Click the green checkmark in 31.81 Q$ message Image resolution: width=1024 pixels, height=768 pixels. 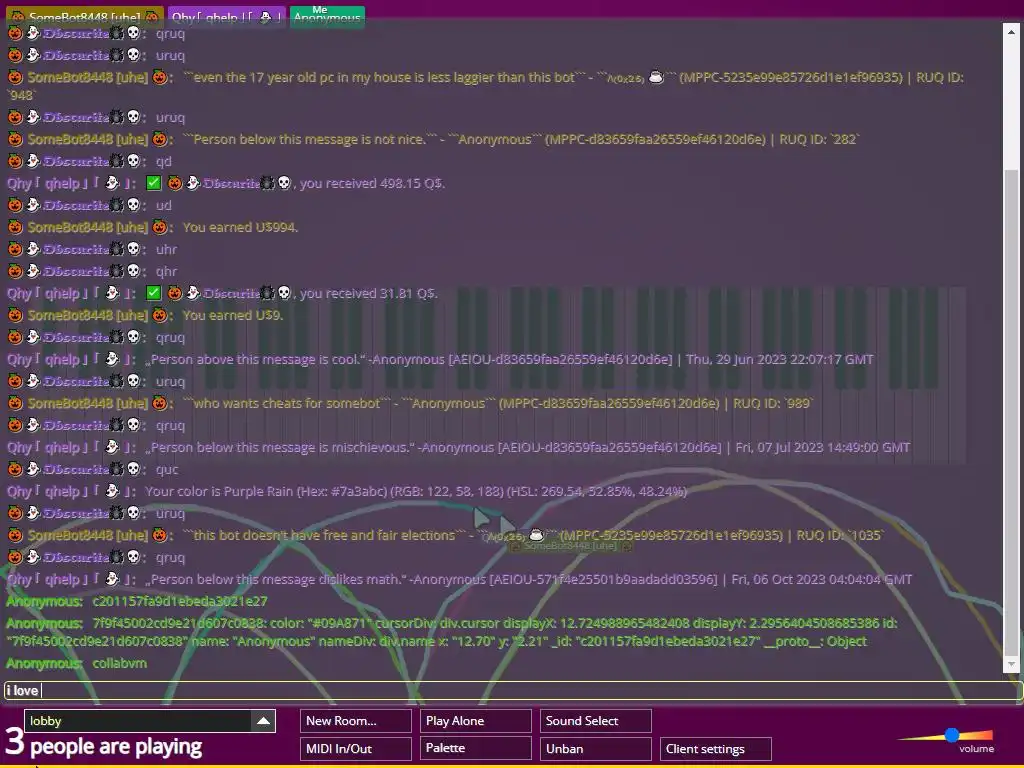[153, 293]
